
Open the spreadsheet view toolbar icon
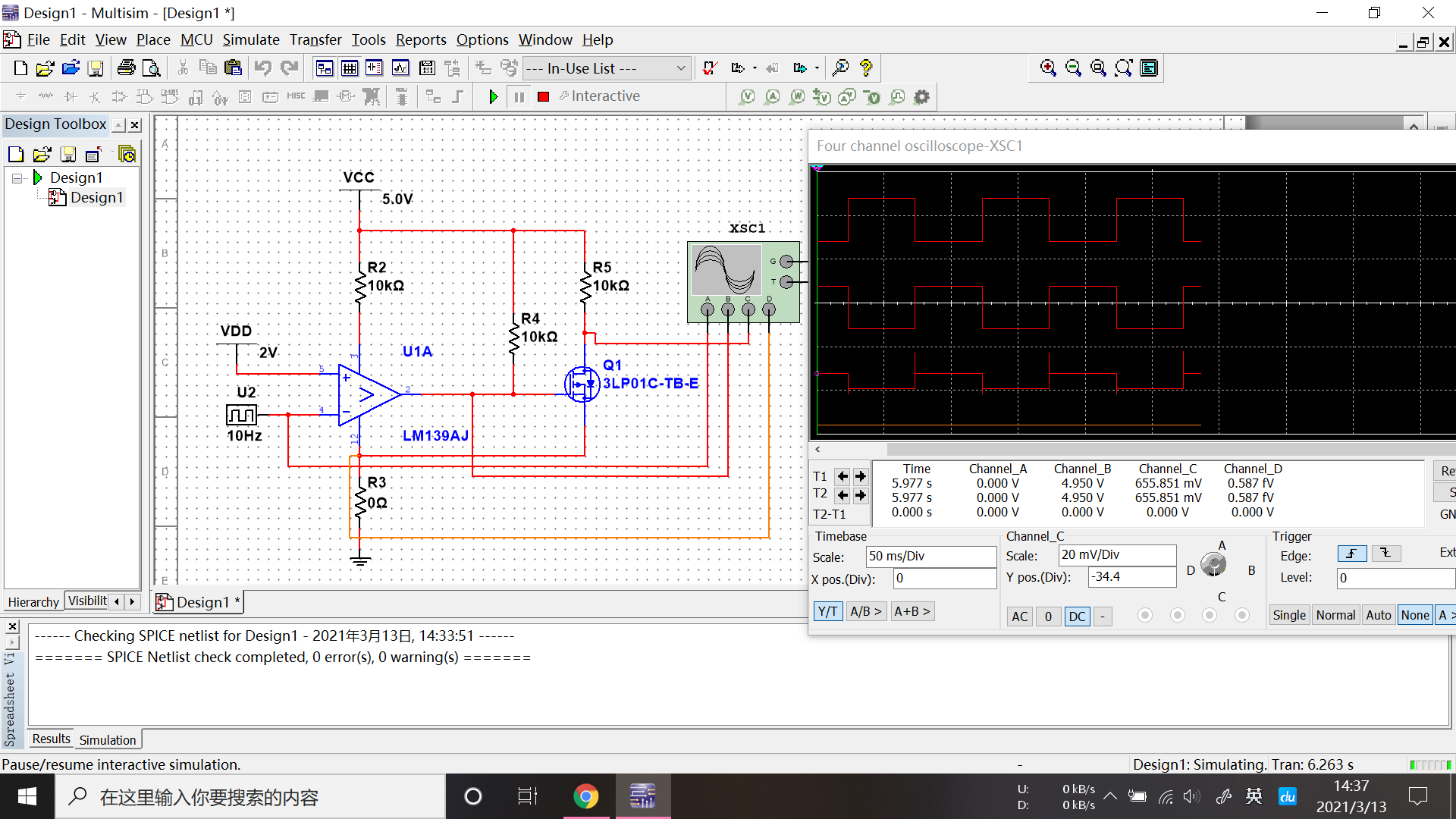pos(350,68)
